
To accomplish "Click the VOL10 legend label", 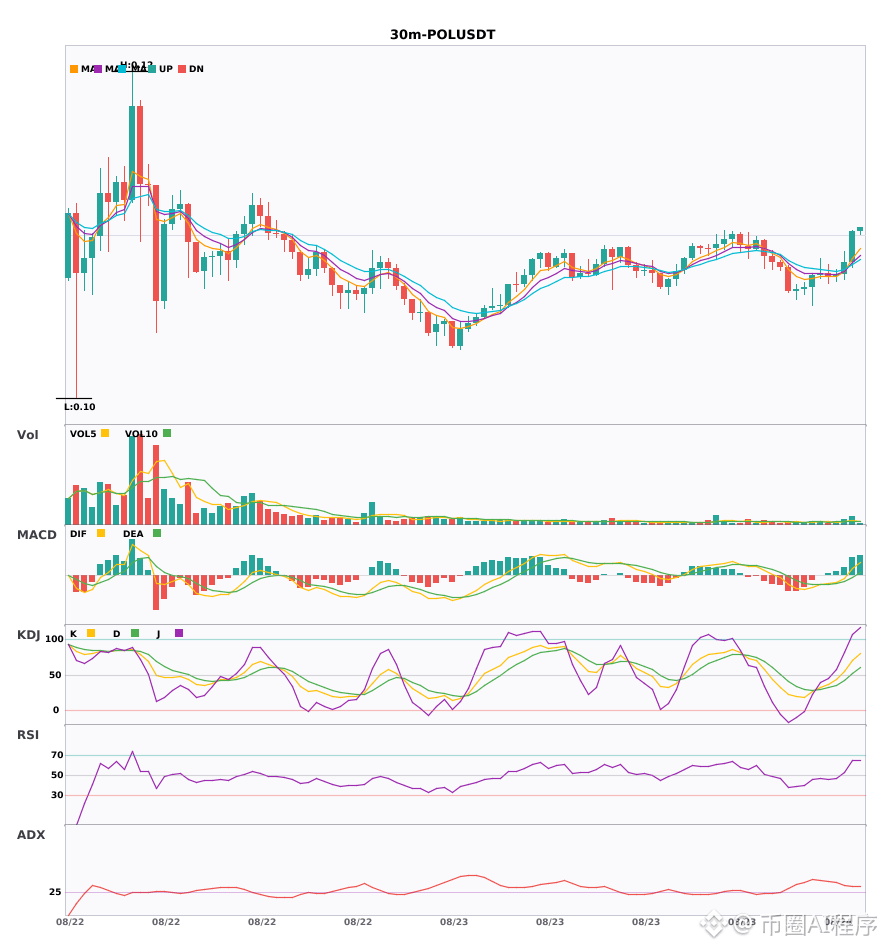I will pos(141,434).
